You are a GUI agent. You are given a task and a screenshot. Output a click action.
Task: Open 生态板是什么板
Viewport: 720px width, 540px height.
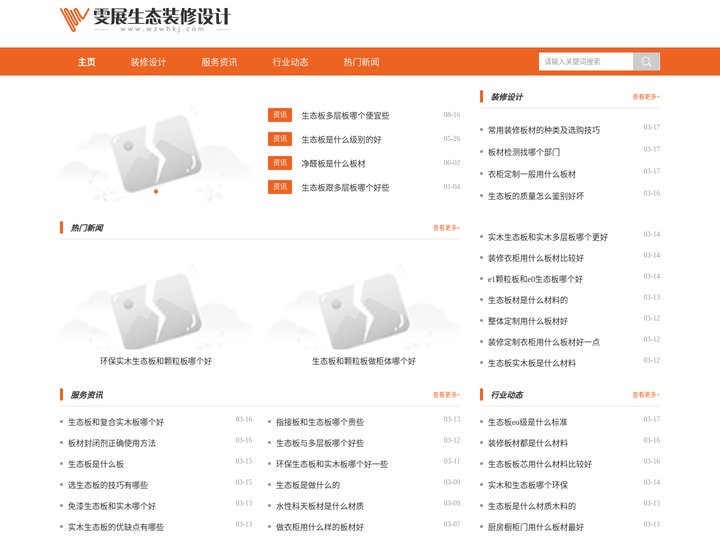pyautogui.click(x=96, y=465)
